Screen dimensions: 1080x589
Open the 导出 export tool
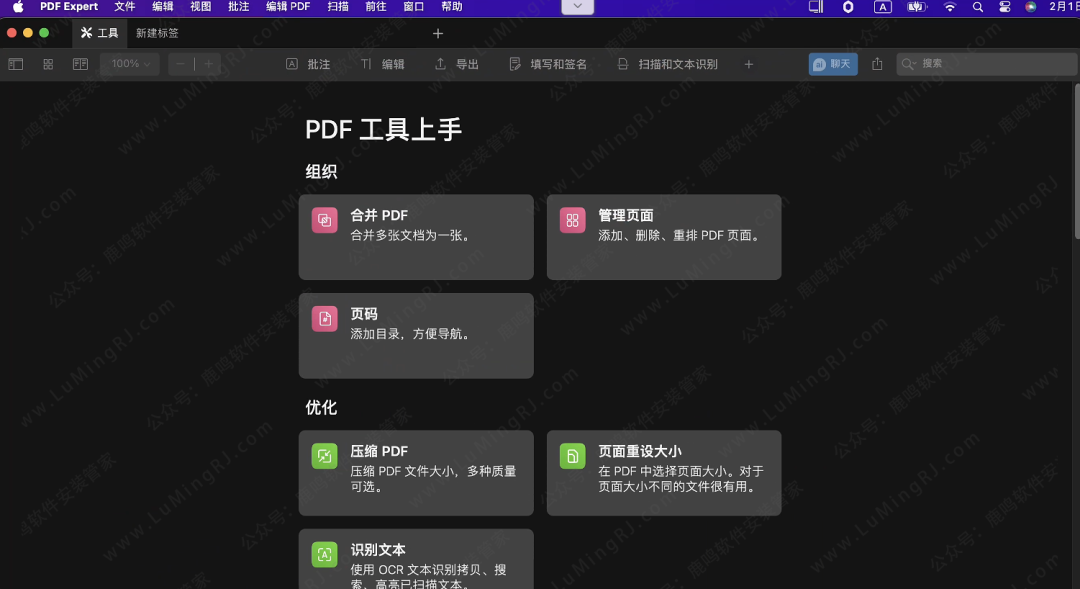(x=456, y=64)
